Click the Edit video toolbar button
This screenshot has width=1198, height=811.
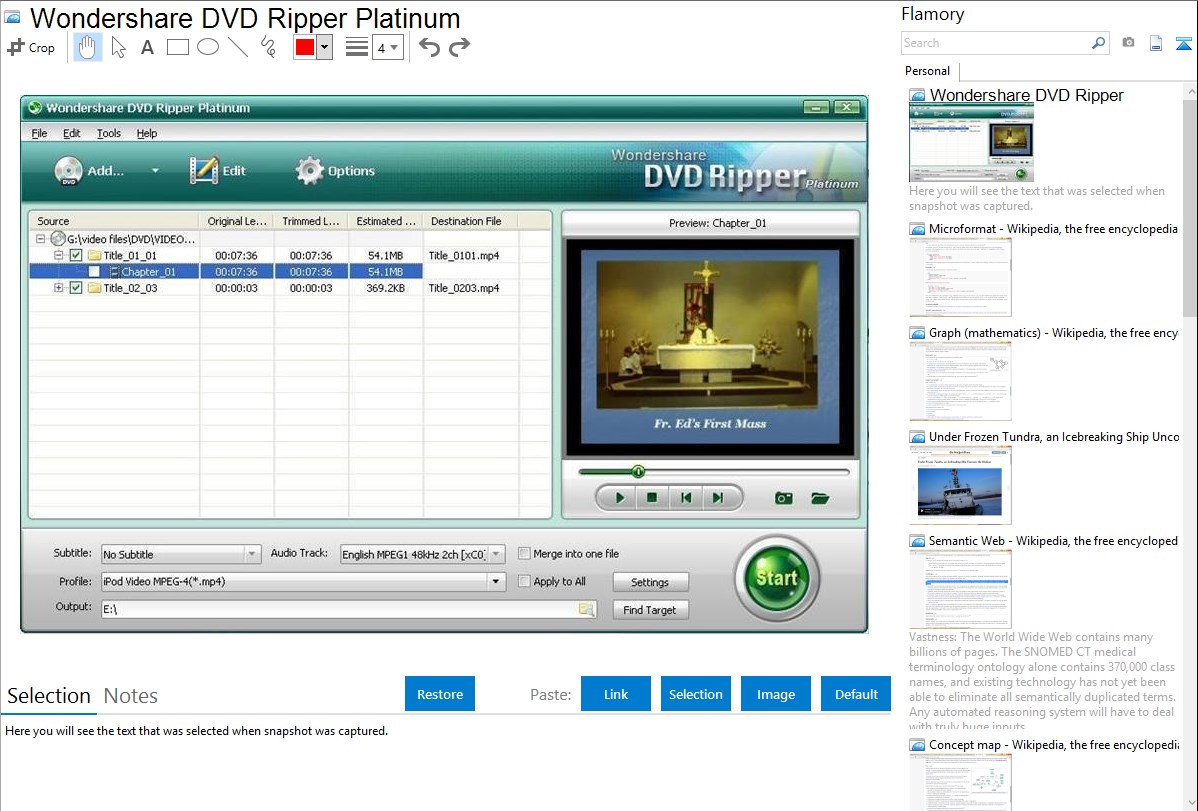218,170
